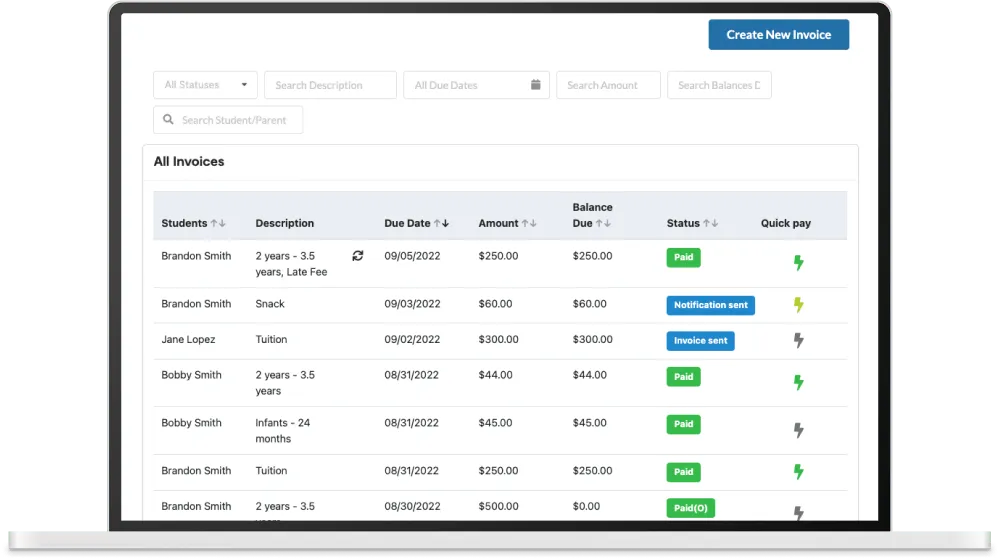Sort by Balance Due column arrows

pos(603,223)
